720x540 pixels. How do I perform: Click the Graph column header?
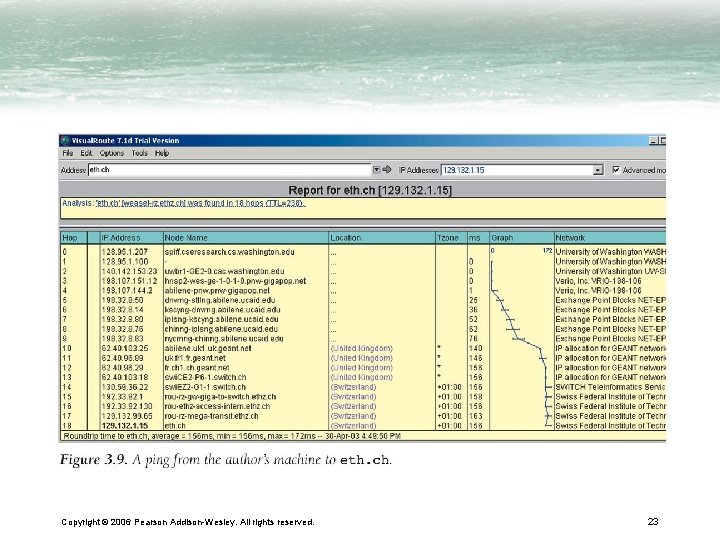[x=522, y=238]
